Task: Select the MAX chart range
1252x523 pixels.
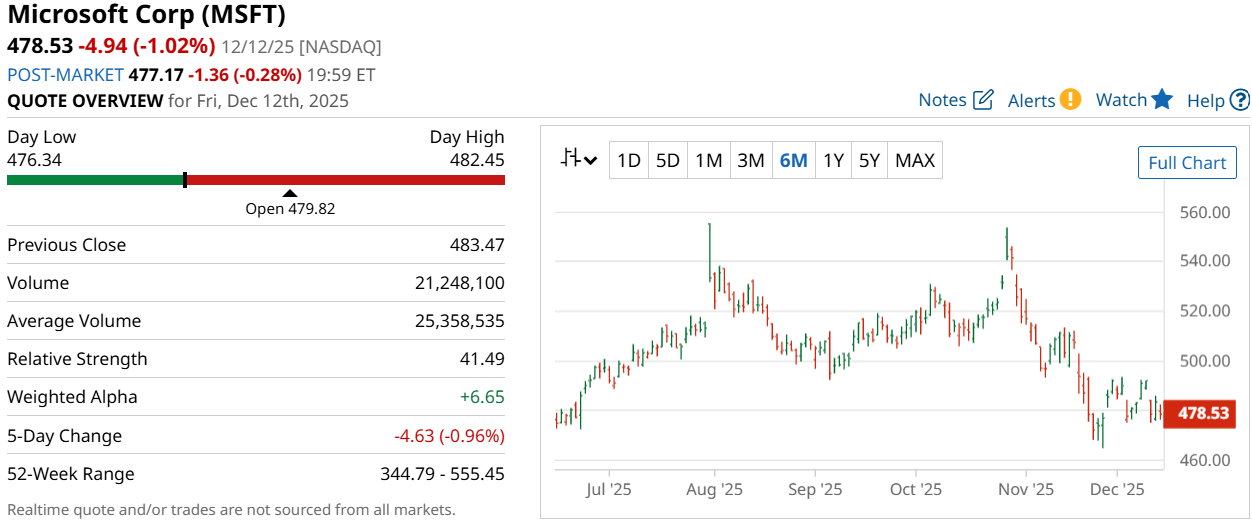Action: coord(914,160)
